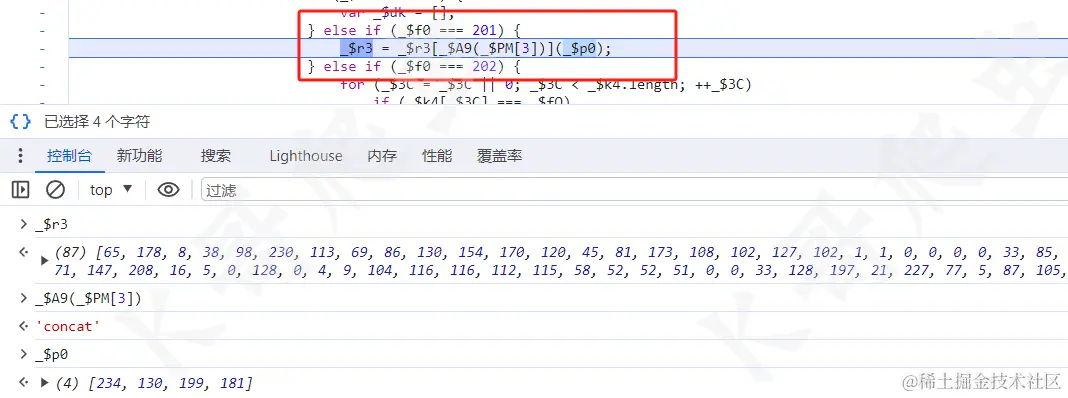Screen dimensions: 1068x398
Task: Click the _$p0 console input entry
Action: [x=52, y=354]
